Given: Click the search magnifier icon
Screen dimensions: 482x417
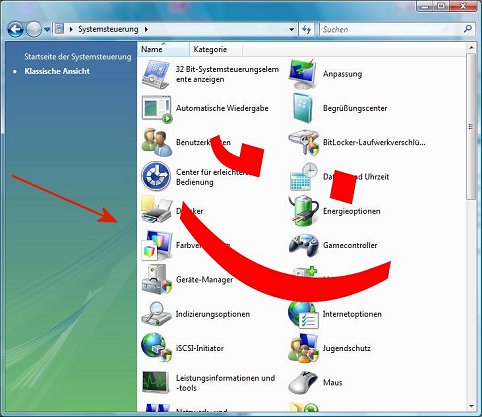Looking at the screenshot, I should tap(468, 29).
